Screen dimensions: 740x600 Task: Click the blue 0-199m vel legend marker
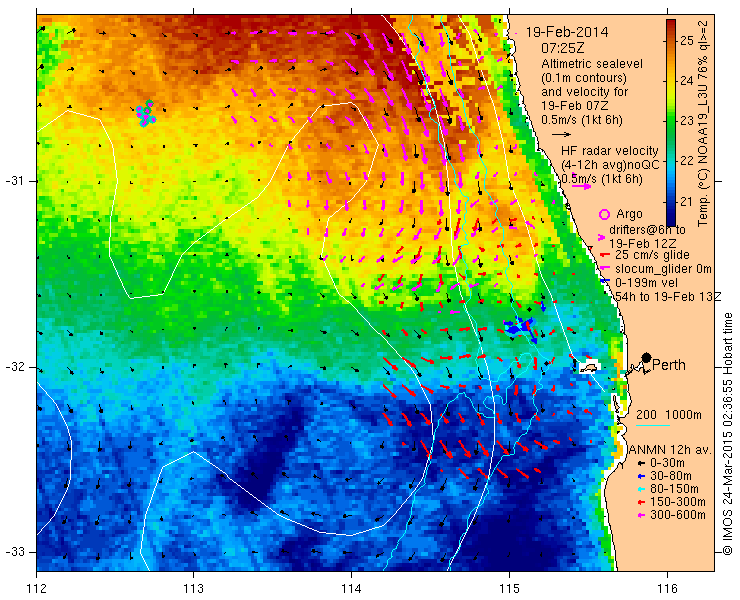[605, 282]
